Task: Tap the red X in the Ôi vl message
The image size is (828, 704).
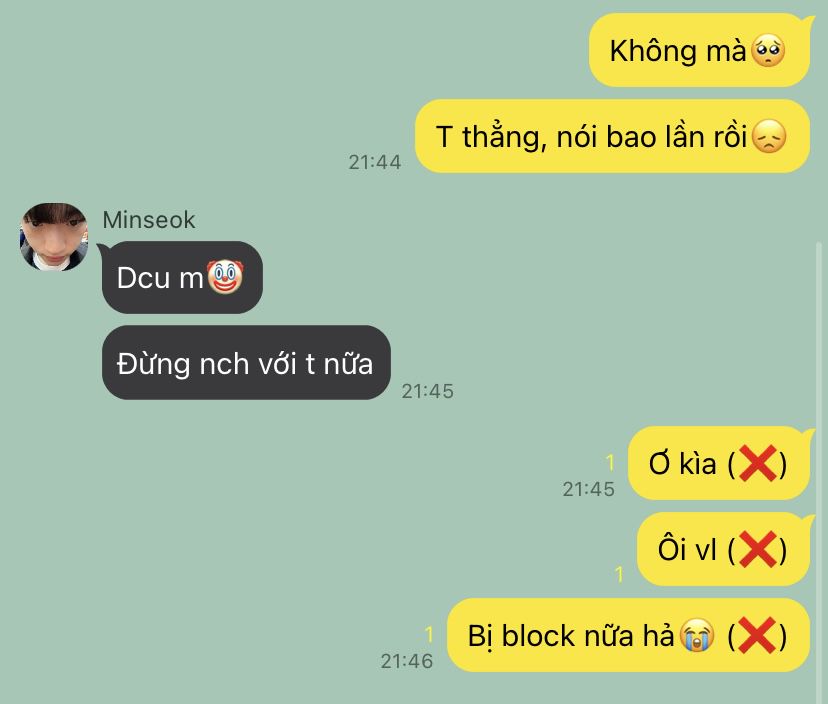Action: (x=757, y=549)
